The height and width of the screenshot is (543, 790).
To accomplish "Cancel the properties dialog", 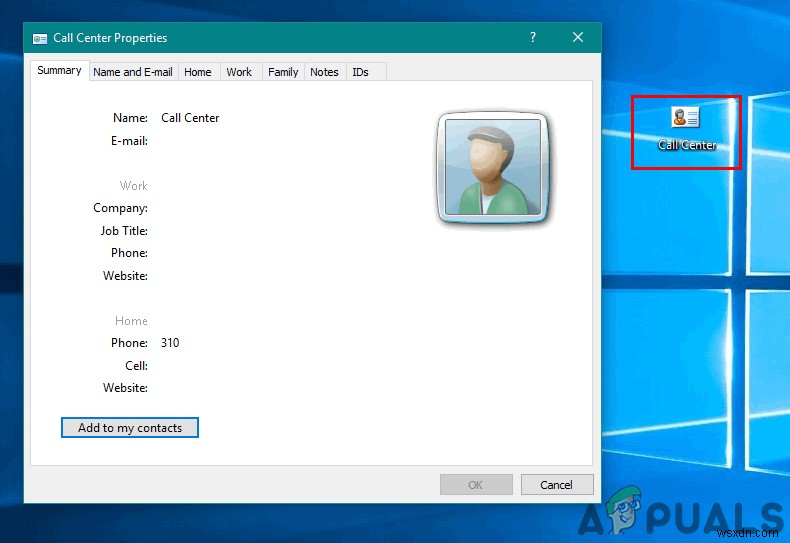I will click(557, 485).
